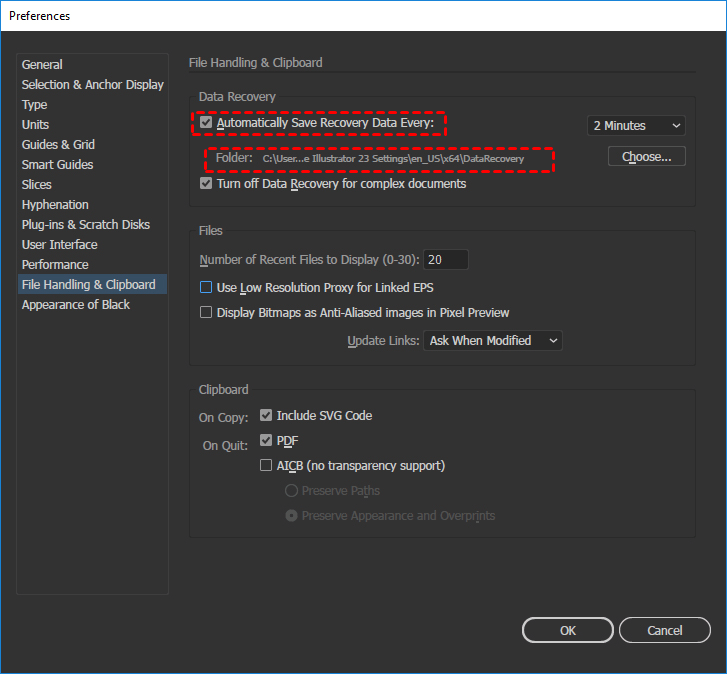
Task: Enable Use Low Resolution Proxy for Linked EPS
Action: click(x=207, y=287)
